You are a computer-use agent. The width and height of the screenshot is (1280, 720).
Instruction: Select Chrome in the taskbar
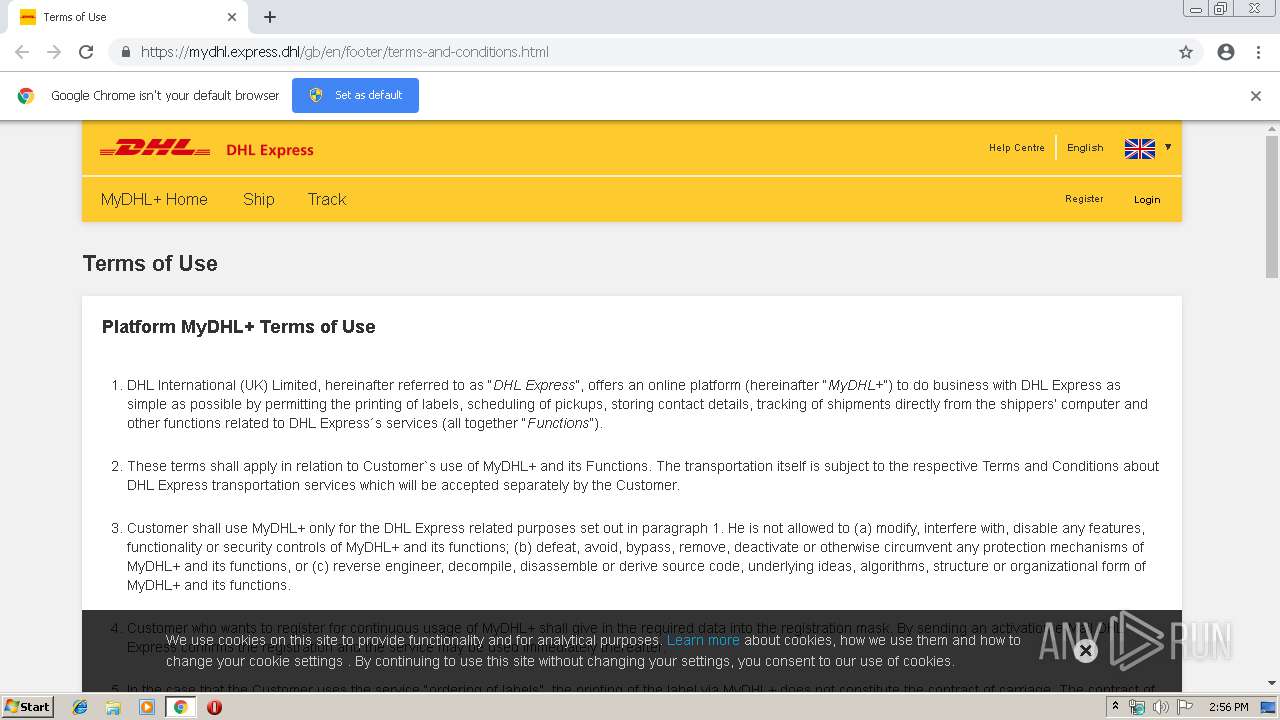[180, 707]
